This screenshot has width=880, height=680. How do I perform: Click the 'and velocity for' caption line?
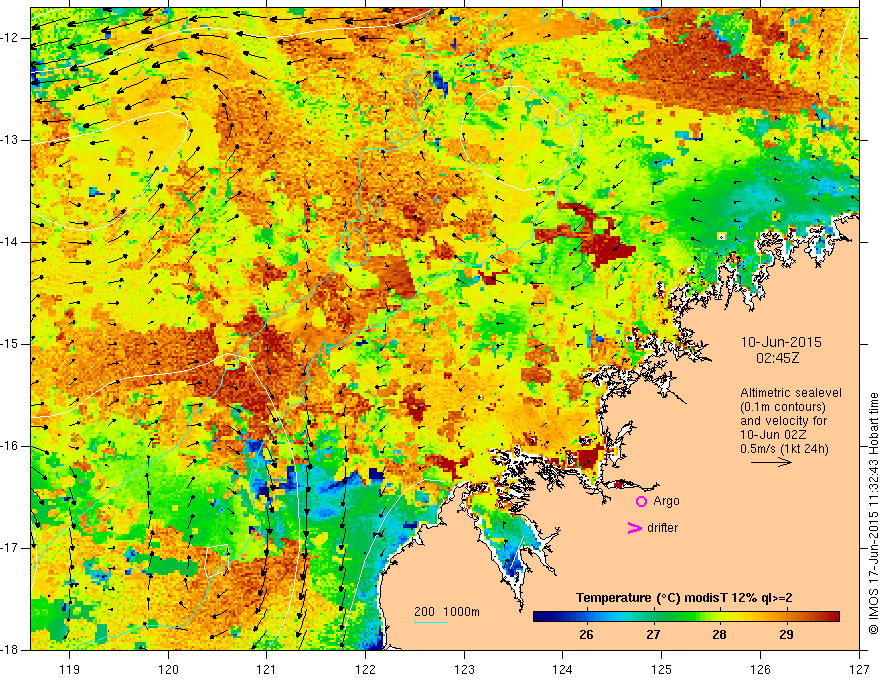pos(783,421)
